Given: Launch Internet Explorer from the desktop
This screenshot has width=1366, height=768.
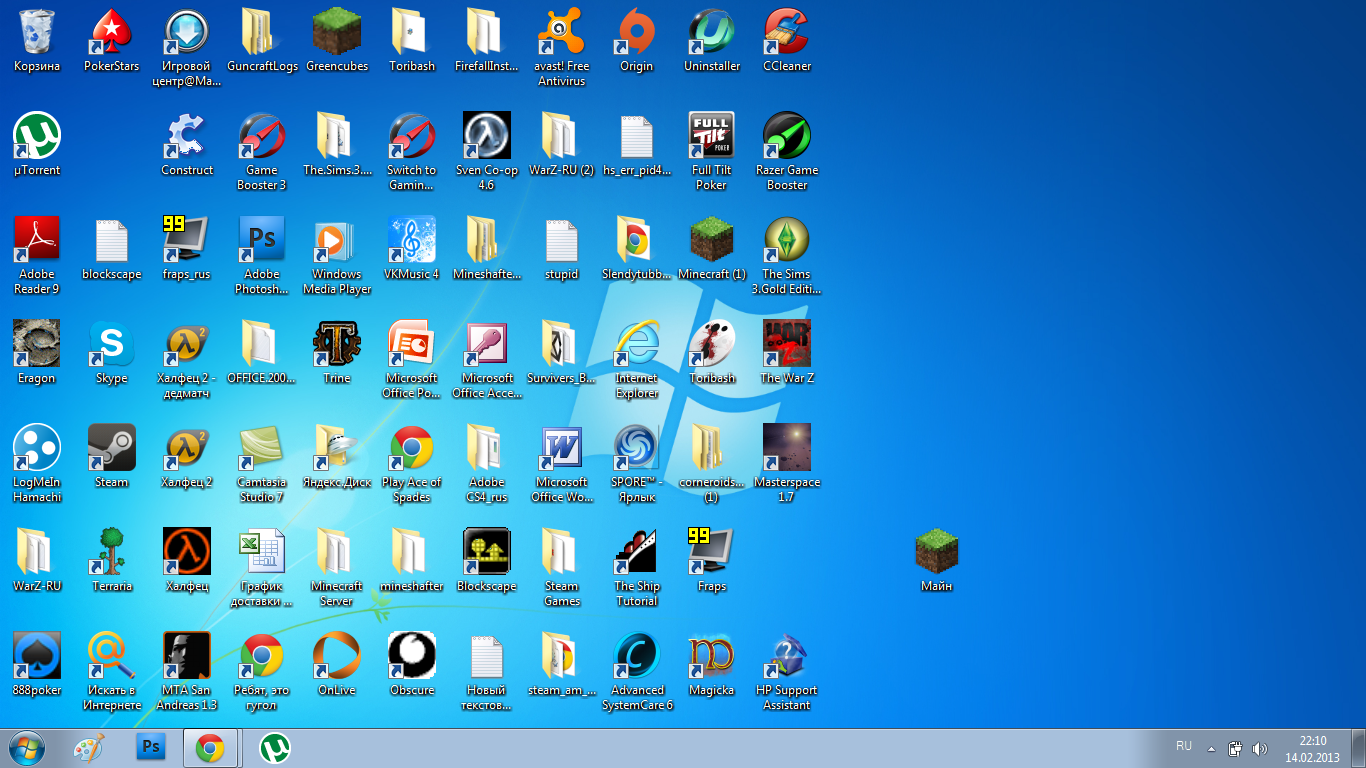Looking at the screenshot, I should [x=637, y=344].
